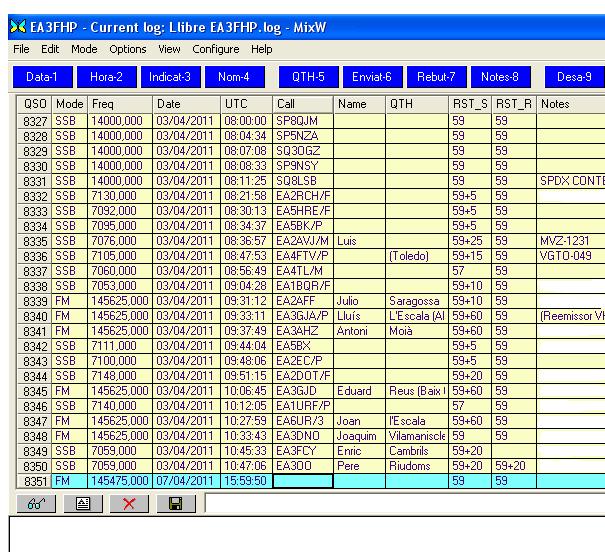Viewport: 605px width, 552px height.
Task: Click the text field beside the save icon
Action: point(400,505)
